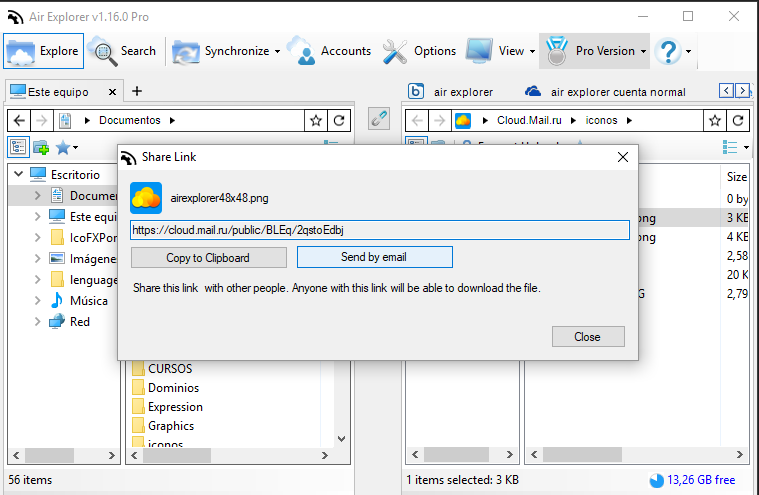Image resolution: width=759 pixels, height=495 pixels.
Task: Select the Dominios folder
Action: [166, 388]
